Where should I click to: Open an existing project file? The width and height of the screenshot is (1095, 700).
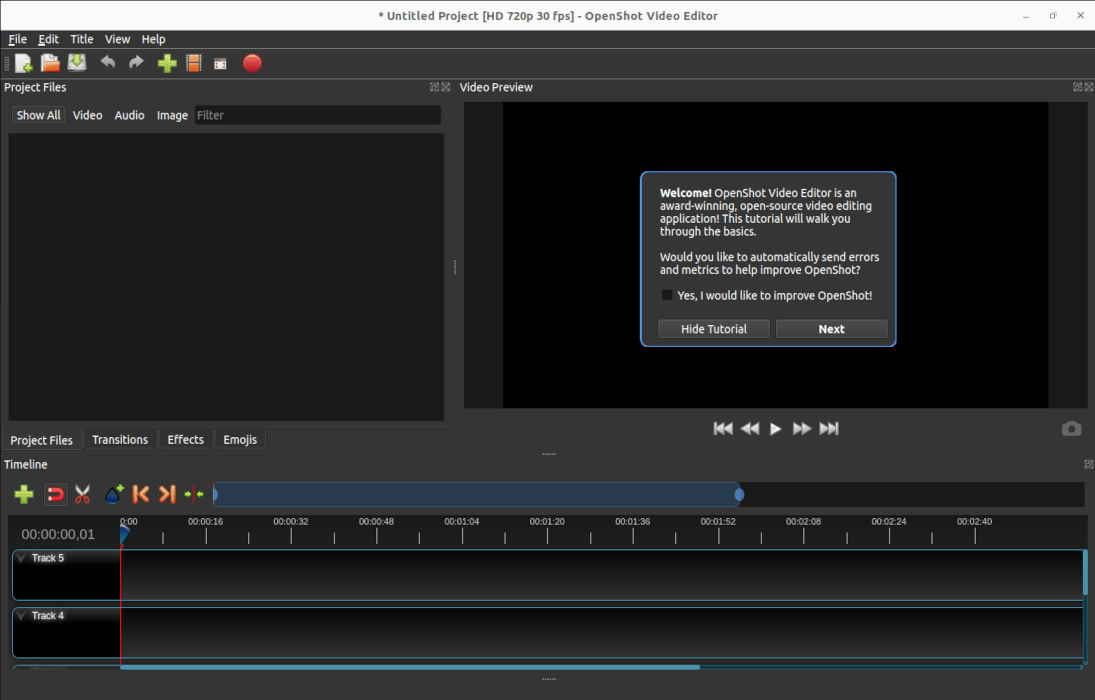click(50, 63)
